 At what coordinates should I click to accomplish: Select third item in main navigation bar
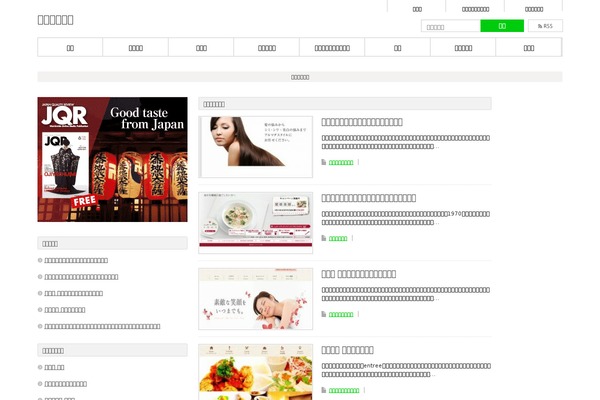201,47
